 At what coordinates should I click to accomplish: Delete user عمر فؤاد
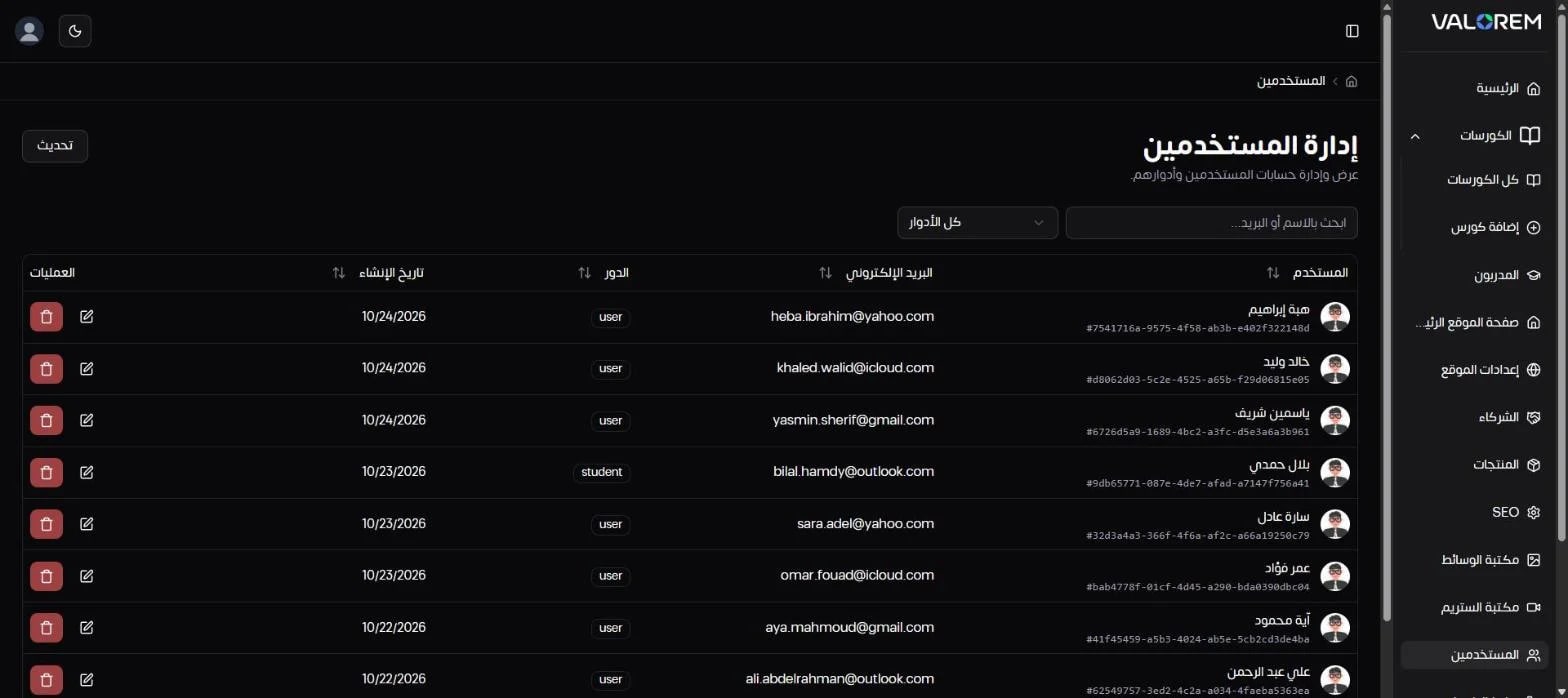pyautogui.click(x=46, y=576)
